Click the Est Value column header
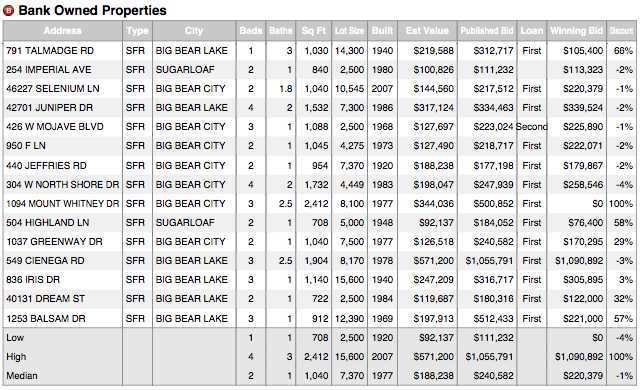This screenshot has height=390, width=641. pos(427,31)
